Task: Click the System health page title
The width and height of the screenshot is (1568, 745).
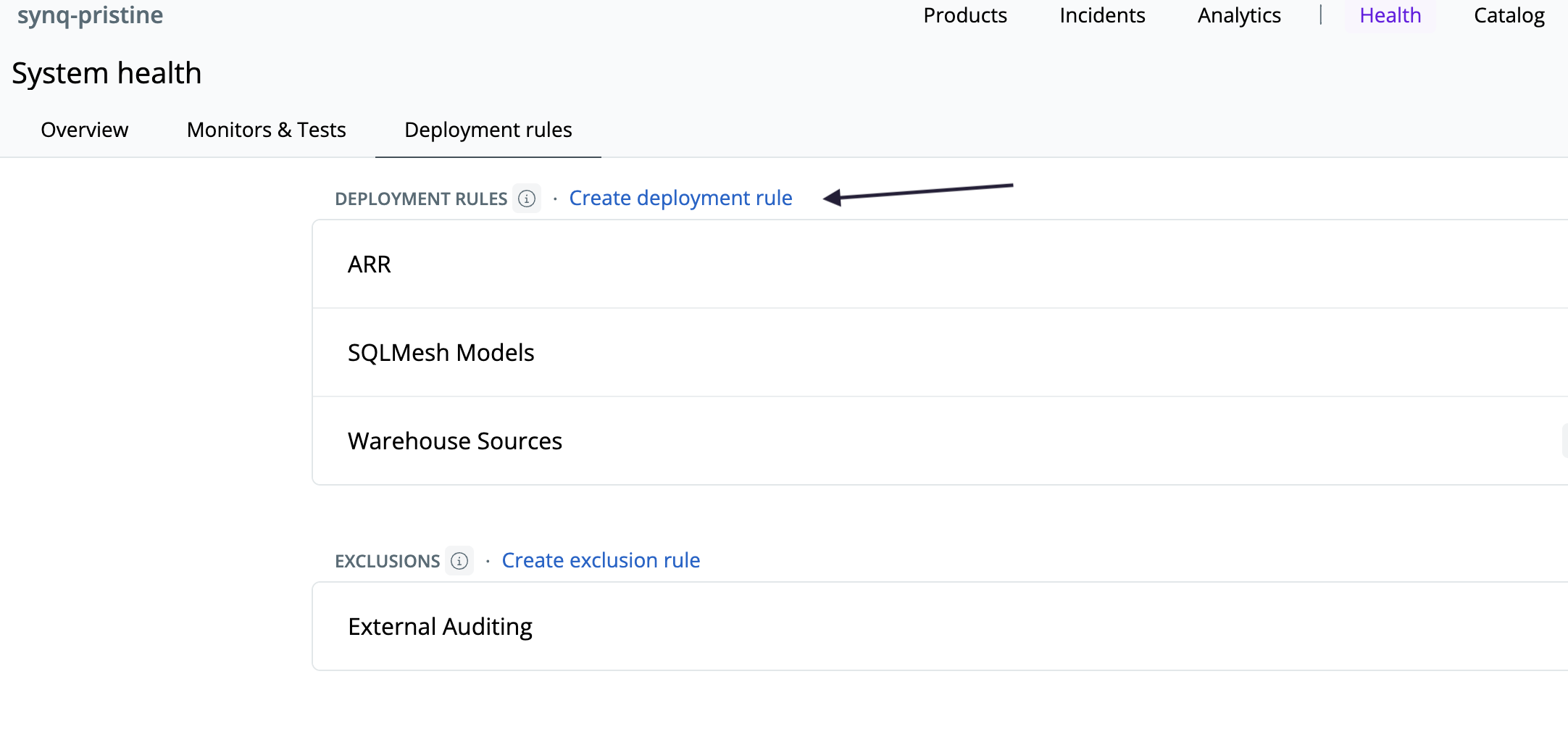Action: click(x=107, y=73)
